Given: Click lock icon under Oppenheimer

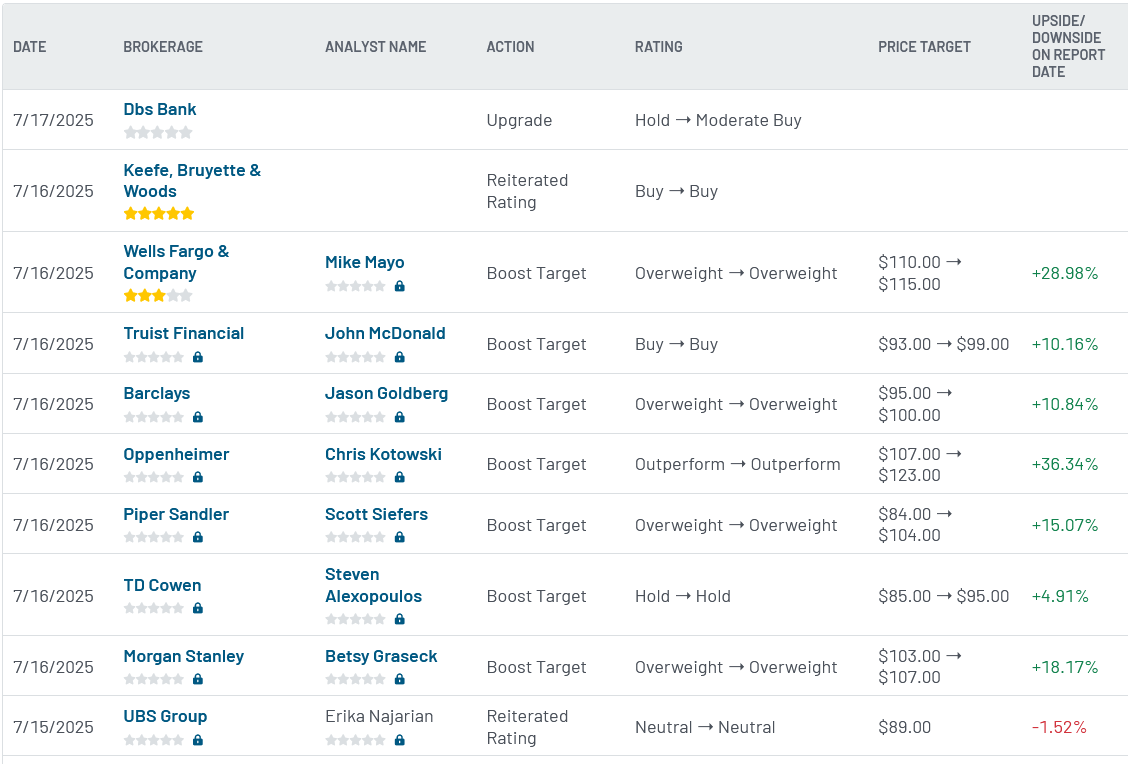Looking at the screenshot, I should tap(198, 477).
